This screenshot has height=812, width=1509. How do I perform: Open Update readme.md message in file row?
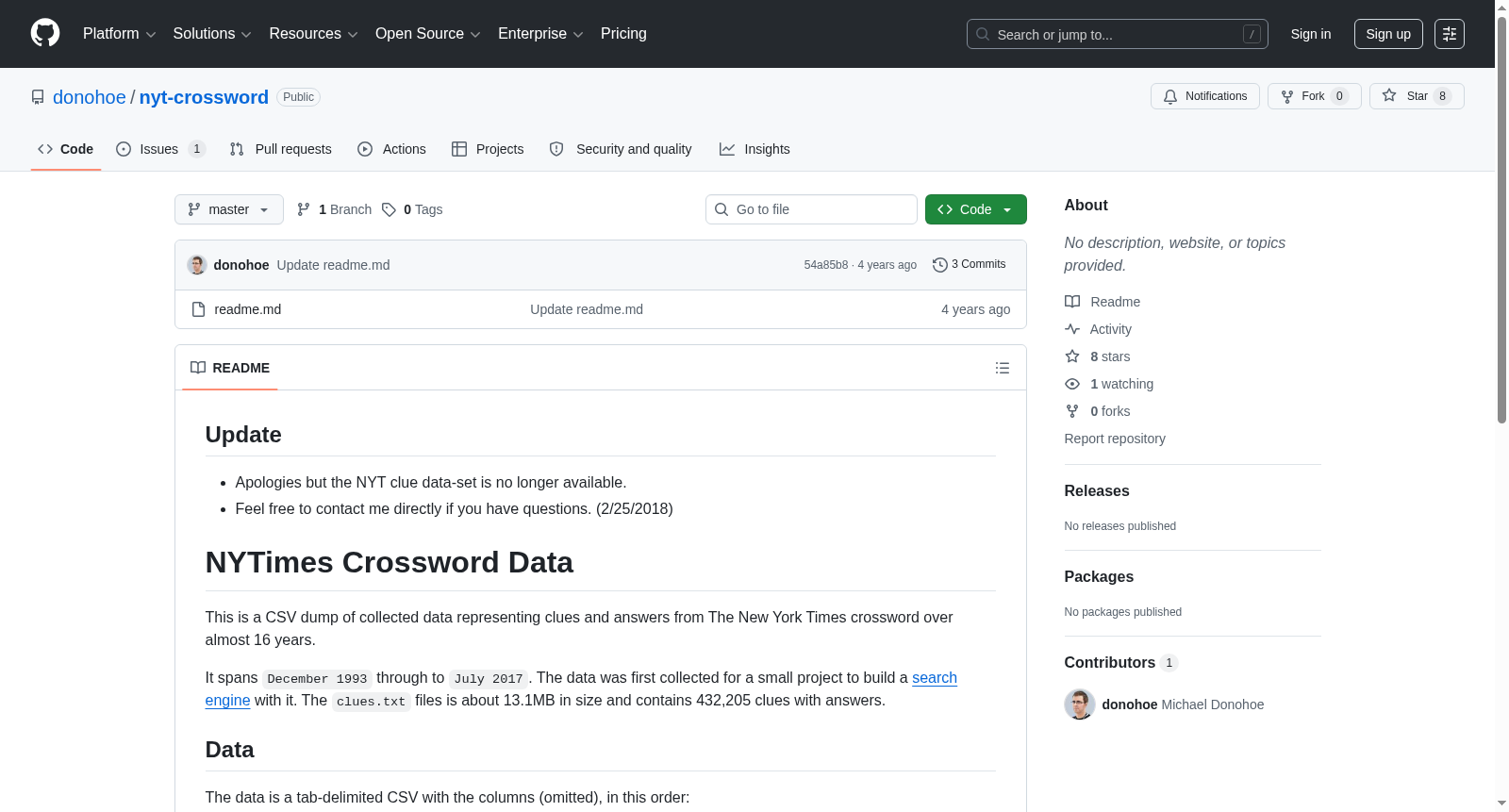point(587,309)
